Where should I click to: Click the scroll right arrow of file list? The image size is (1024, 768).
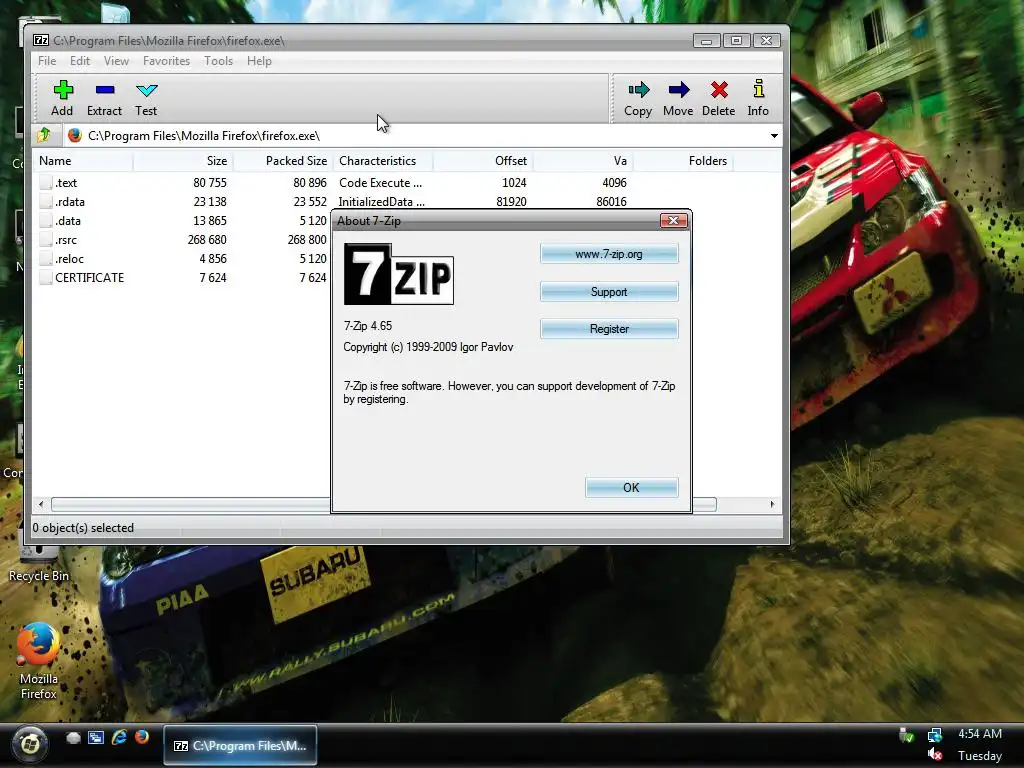[773, 504]
